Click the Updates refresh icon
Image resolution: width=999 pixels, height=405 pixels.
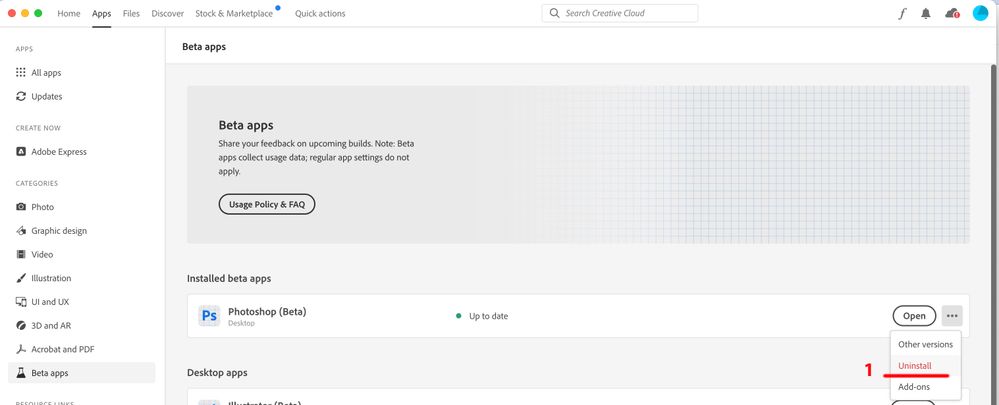(x=21, y=97)
